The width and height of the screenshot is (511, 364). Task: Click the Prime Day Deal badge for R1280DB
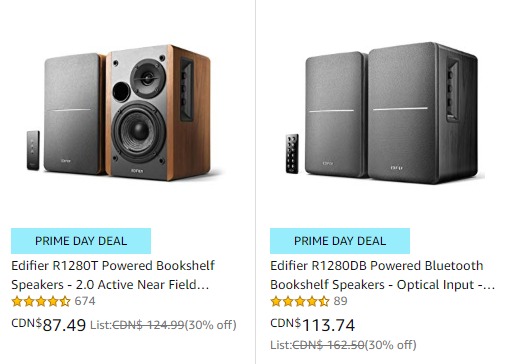coord(340,241)
